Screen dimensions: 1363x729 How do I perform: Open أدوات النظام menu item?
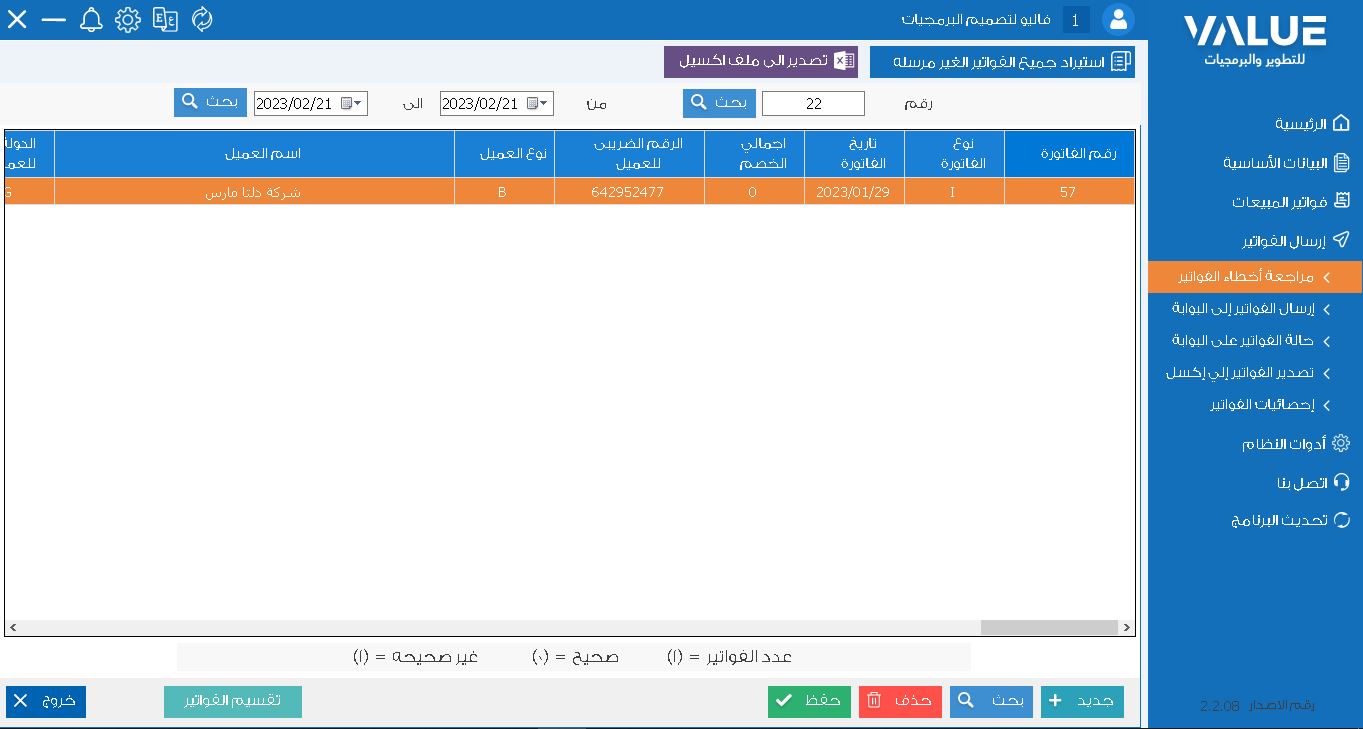pos(1296,444)
